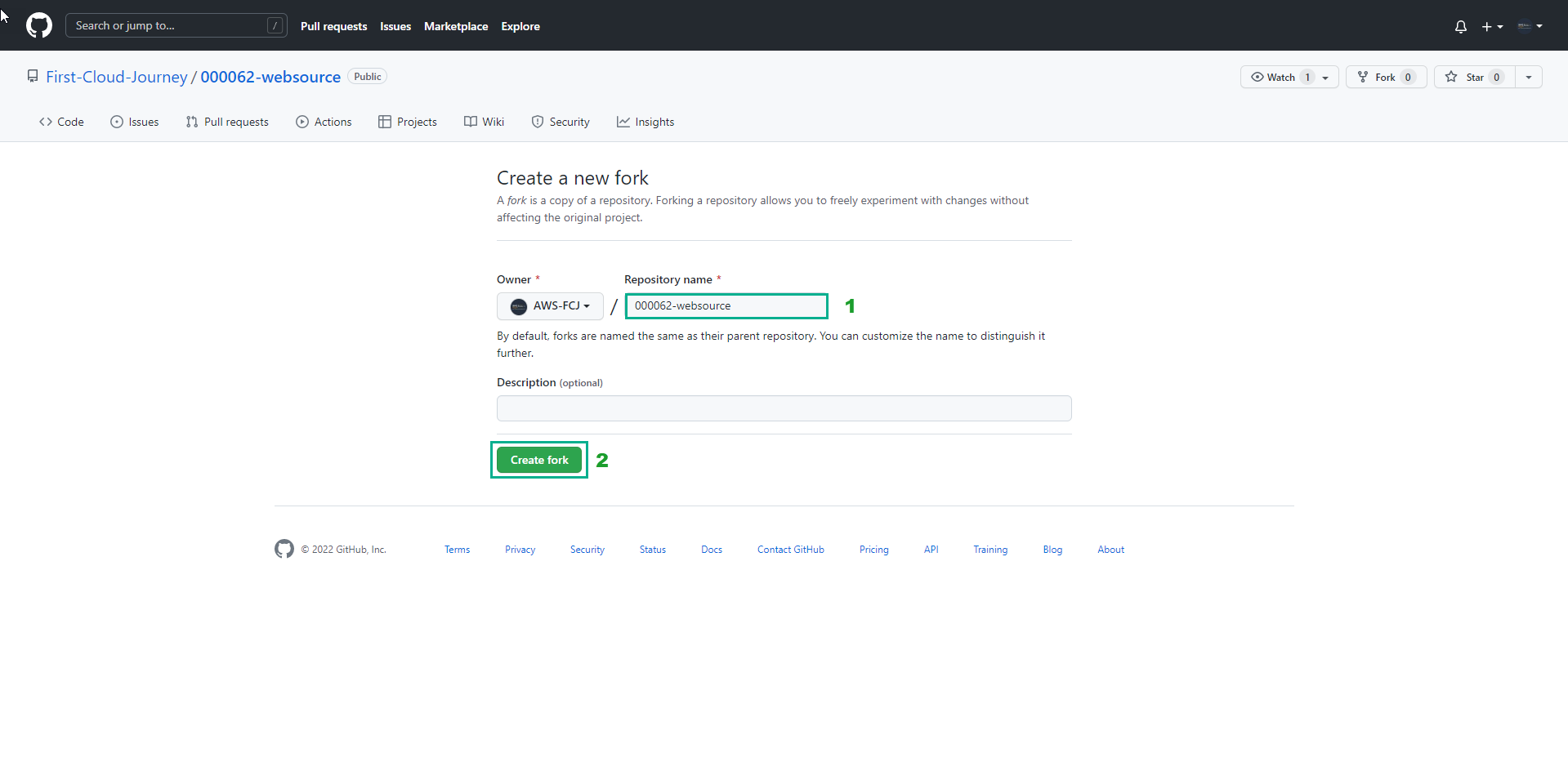
Task: Open Issues in the top header
Action: tap(395, 26)
